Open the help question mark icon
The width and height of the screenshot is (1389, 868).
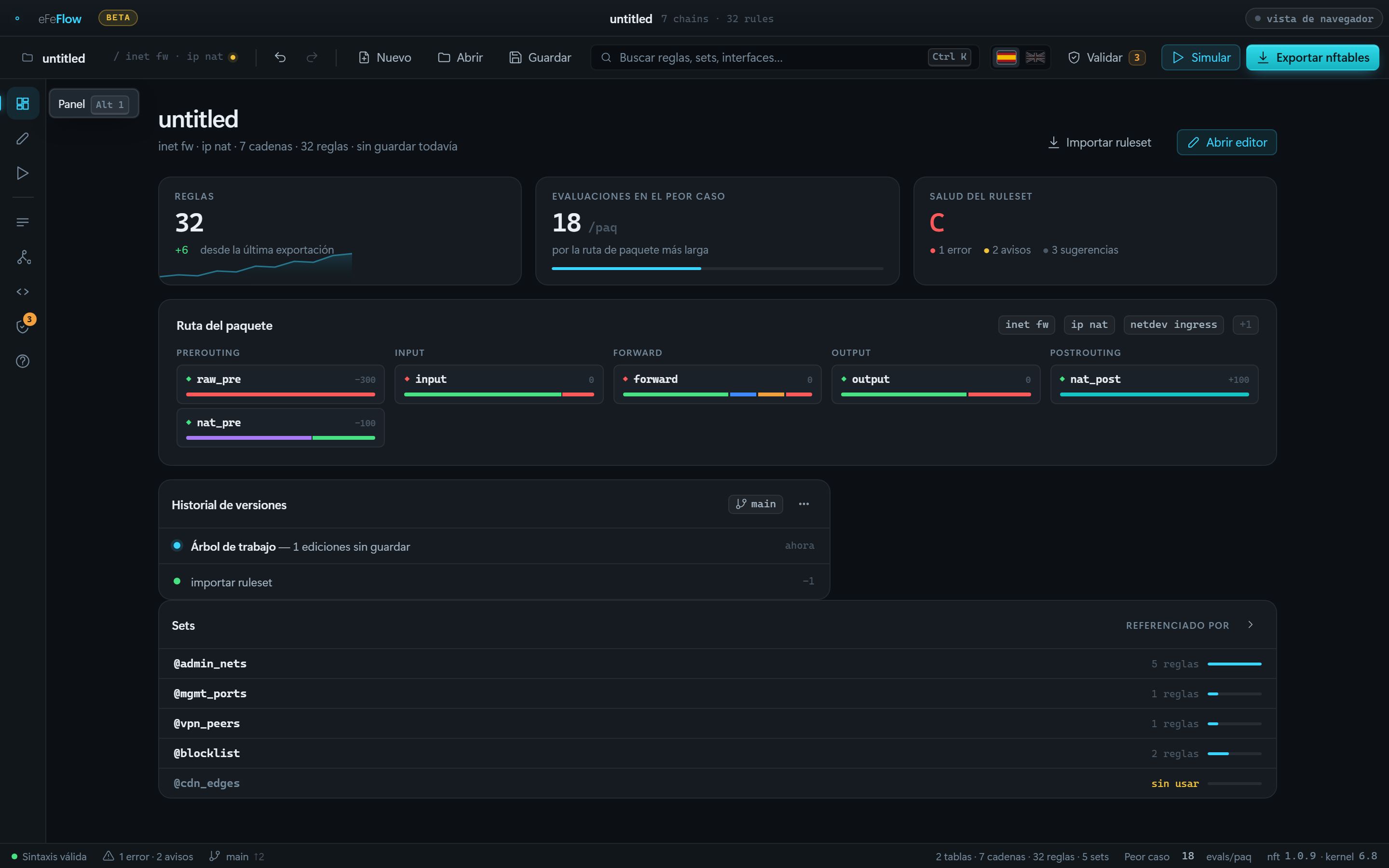click(22, 361)
